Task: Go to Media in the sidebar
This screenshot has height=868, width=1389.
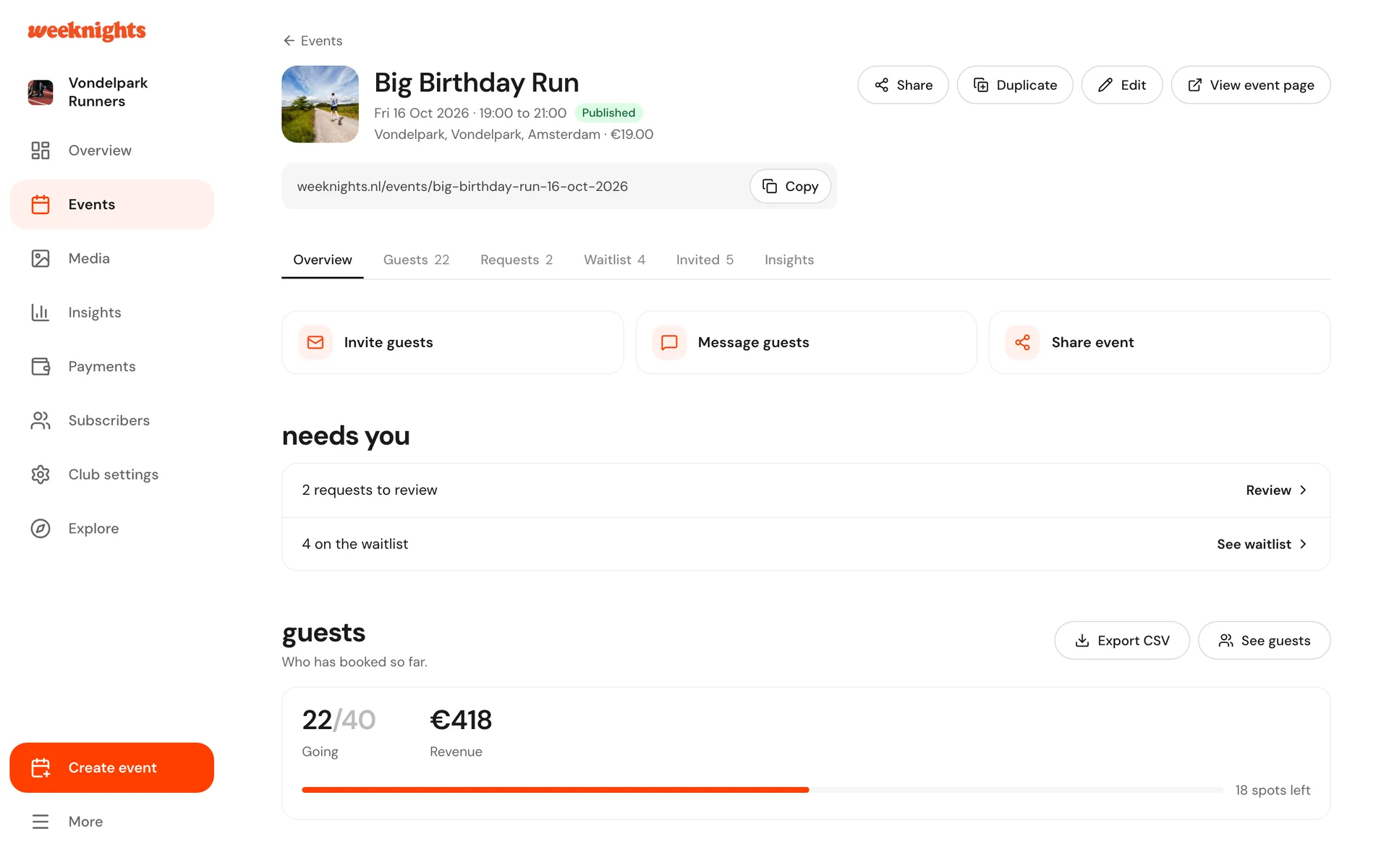Action: [x=111, y=258]
